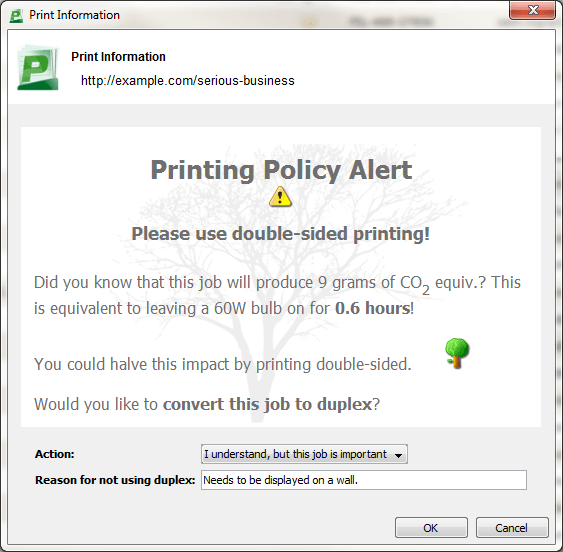Screen dimensions: 563x552
Task: Click the green tree icon
Action: (x=457, y=353)
